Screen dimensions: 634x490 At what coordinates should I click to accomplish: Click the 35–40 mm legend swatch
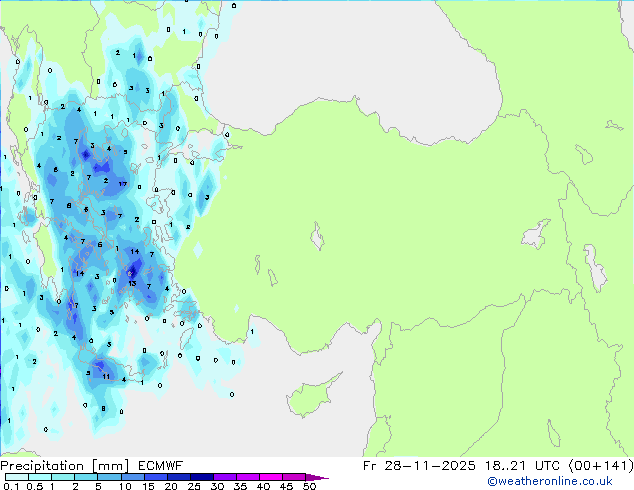coord(247,477)
